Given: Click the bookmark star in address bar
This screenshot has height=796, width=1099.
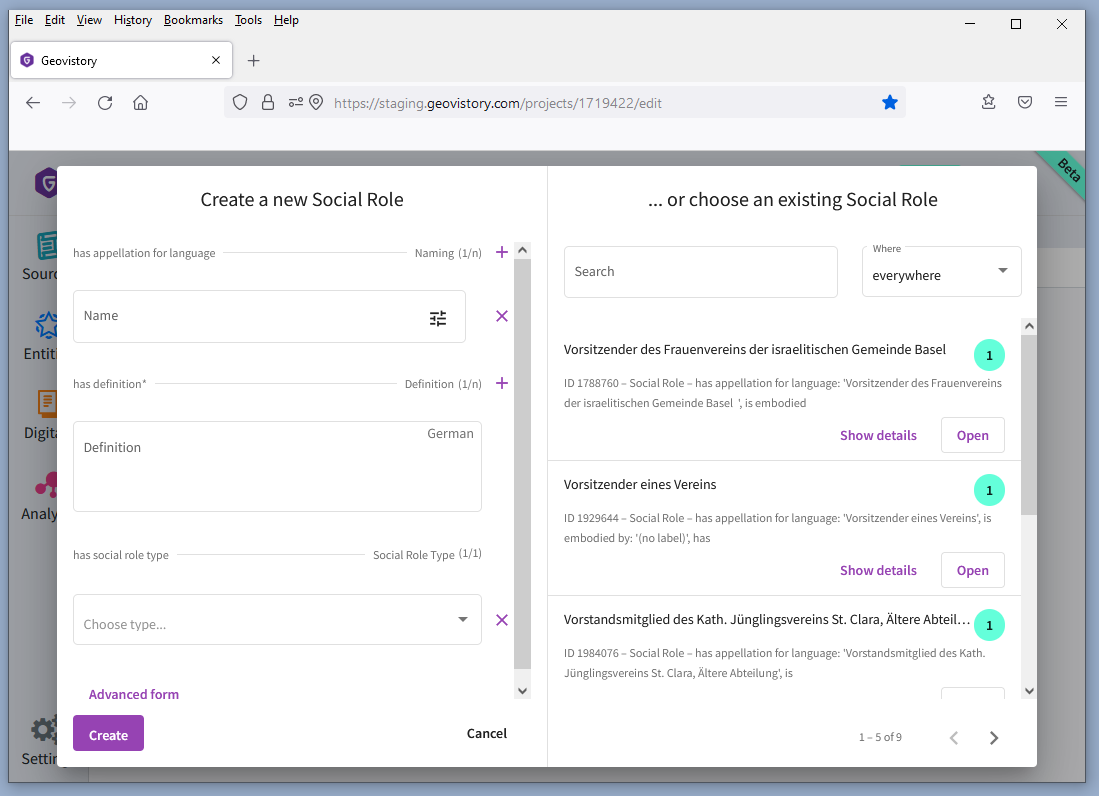Looking at the screenshot, I should (890, 103).
